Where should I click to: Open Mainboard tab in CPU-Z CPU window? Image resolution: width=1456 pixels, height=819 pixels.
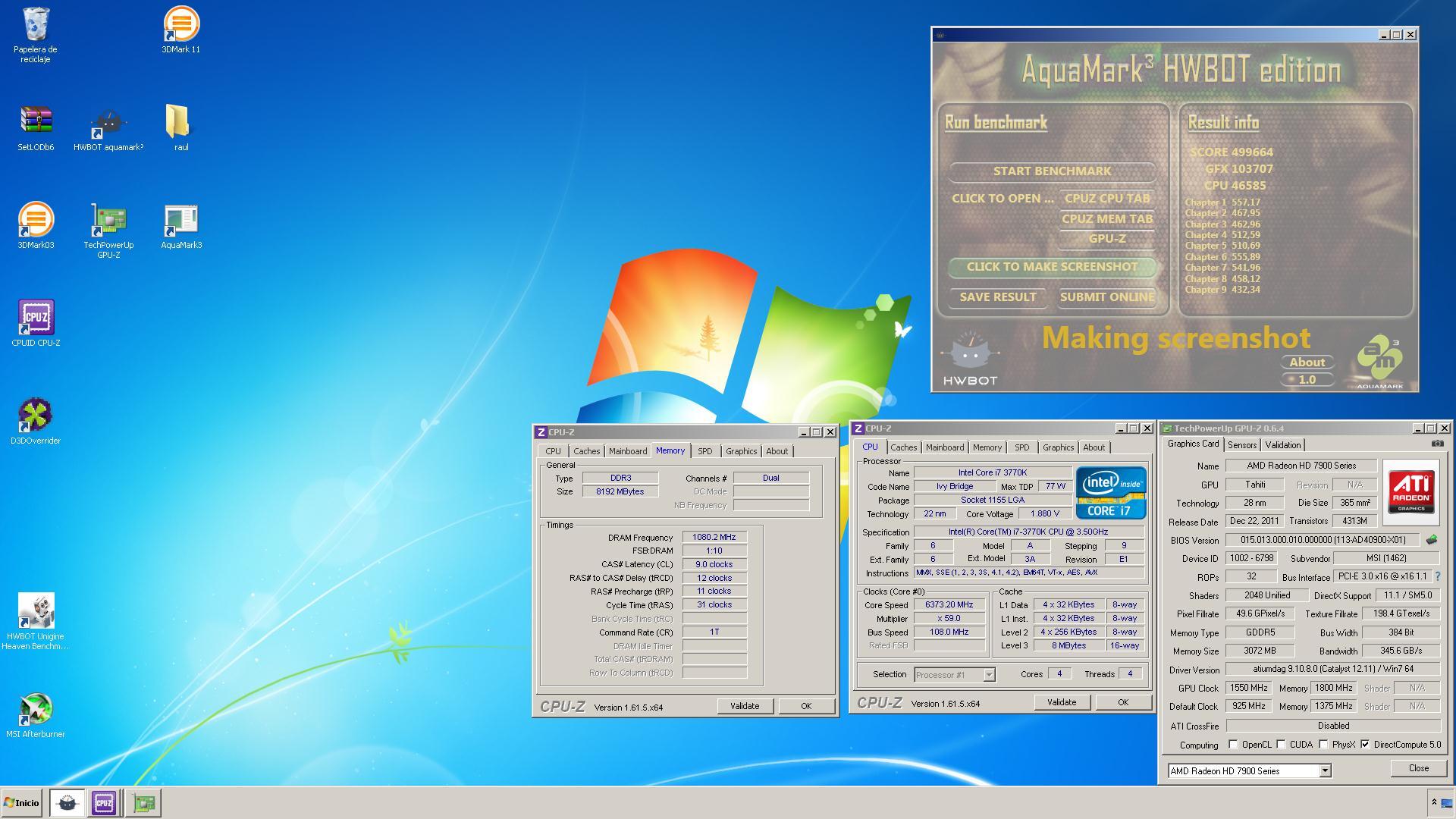pyautogui.click(x=945, y=447)
